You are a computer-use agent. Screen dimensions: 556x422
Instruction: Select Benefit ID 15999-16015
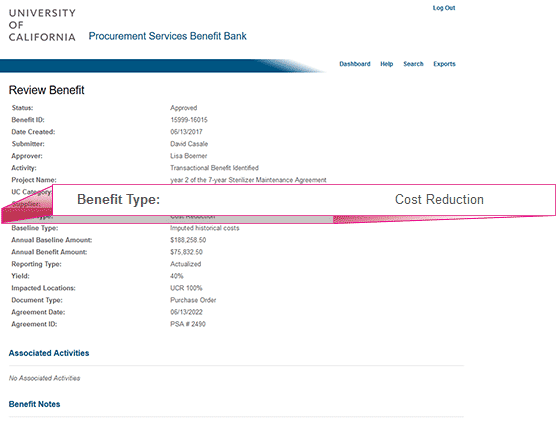coord(189,120)
